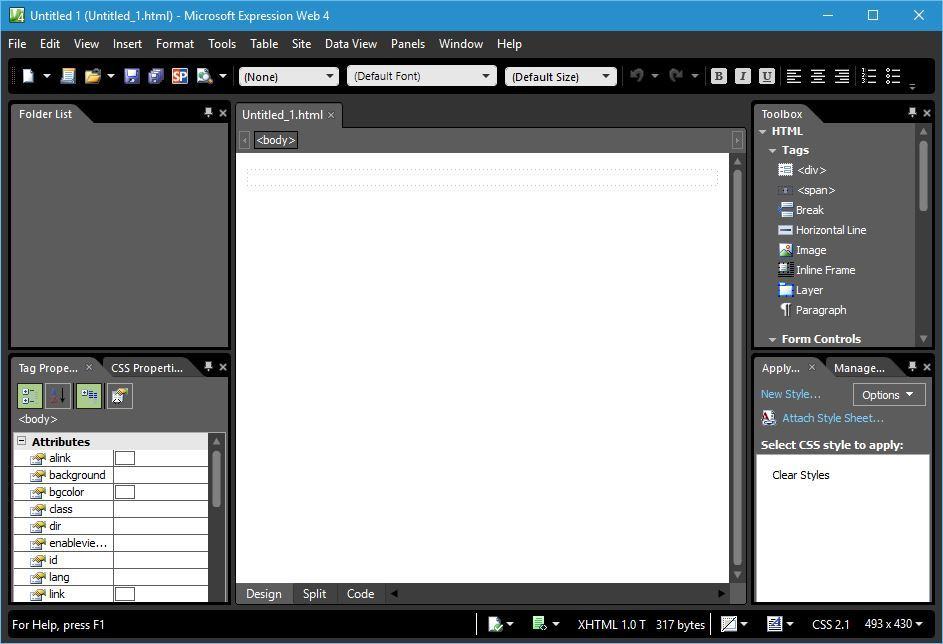This screenshot has height=644, width=943.
Task: Click the Show Tag Properties icon
Action: tap(120, 396)
